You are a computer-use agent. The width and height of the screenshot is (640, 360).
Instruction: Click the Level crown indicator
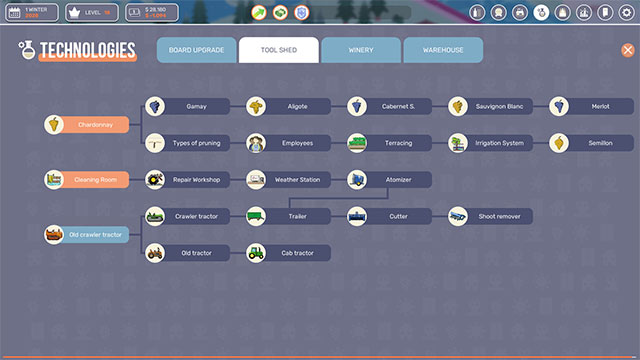pyautogui.click(x=92, y=13)
